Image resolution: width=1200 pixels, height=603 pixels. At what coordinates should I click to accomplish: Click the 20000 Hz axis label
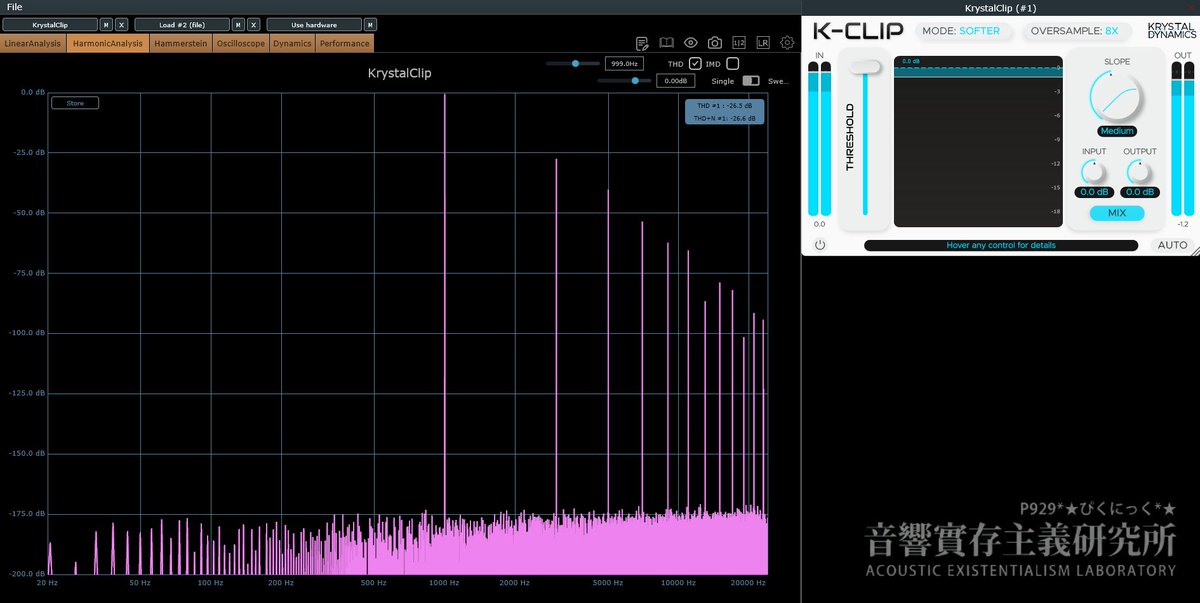748,582
